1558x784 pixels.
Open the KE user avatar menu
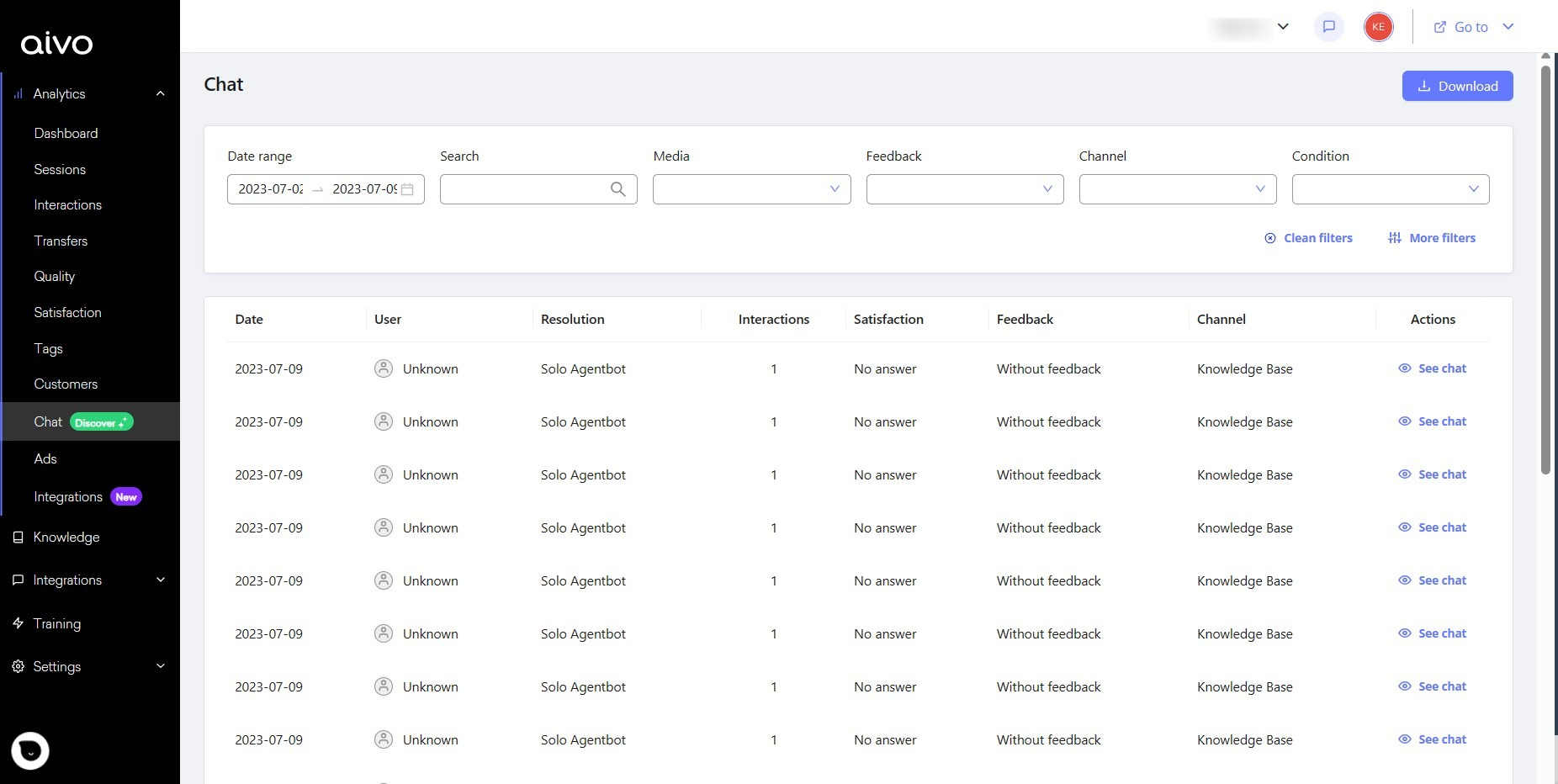tap(1378, 27)
